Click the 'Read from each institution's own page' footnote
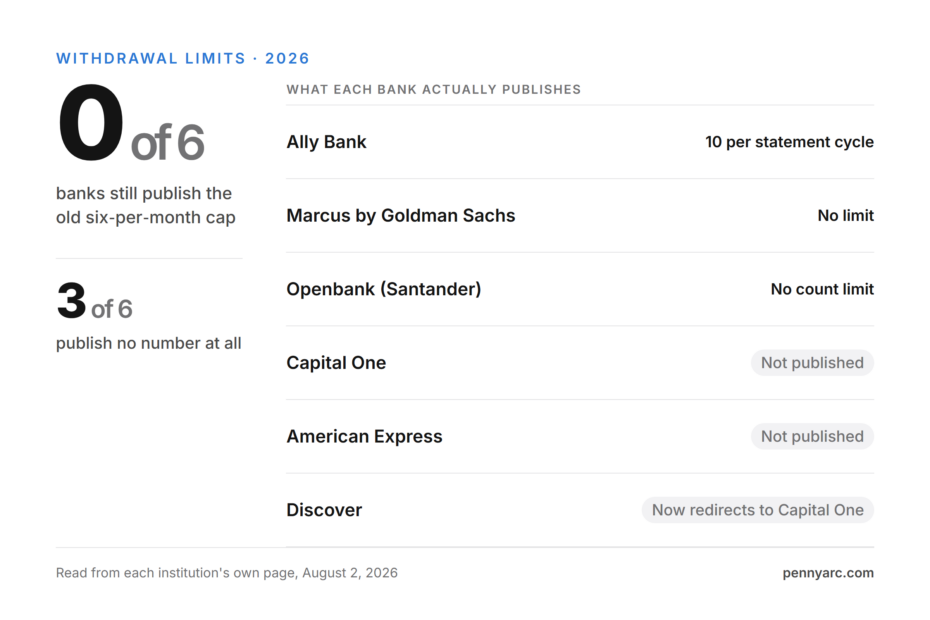The height and width of the screenshot is (620, 930). pyautogui.click(x=227, y=573)
